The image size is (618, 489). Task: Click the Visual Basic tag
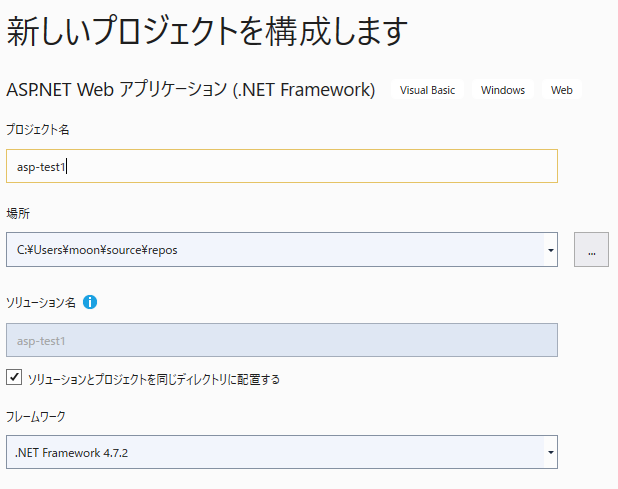[427, 90]
